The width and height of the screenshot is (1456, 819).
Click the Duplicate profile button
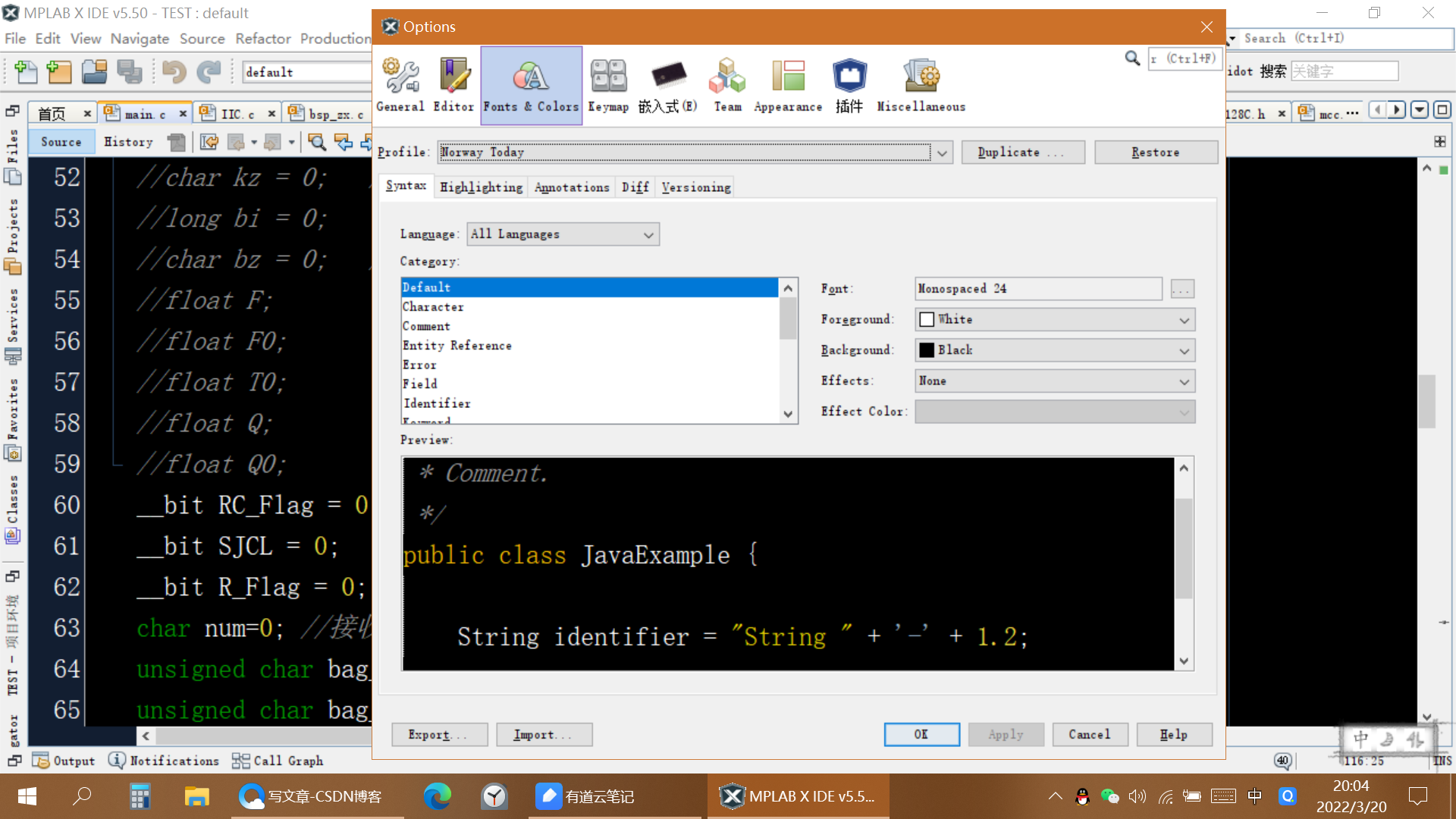(1022, 152)
